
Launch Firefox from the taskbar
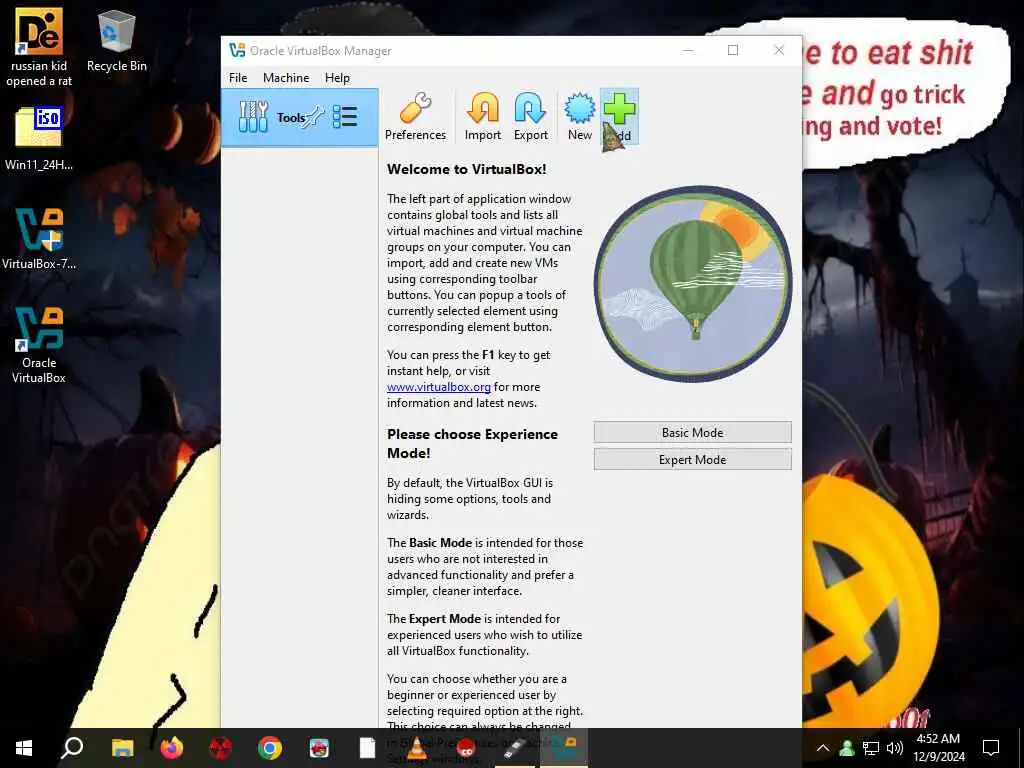(x=172, y=748)
